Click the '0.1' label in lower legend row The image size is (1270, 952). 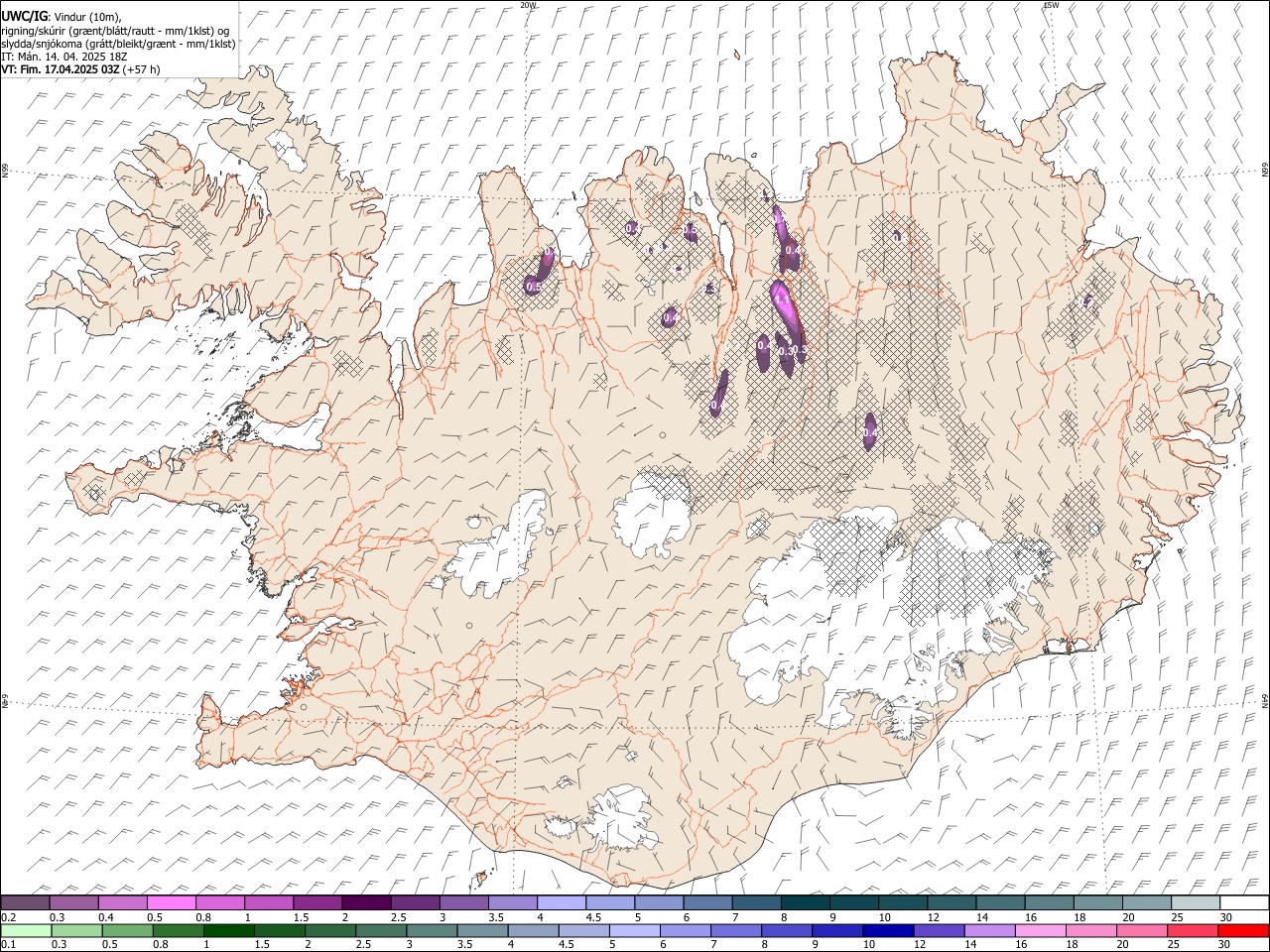coord(8,944)
